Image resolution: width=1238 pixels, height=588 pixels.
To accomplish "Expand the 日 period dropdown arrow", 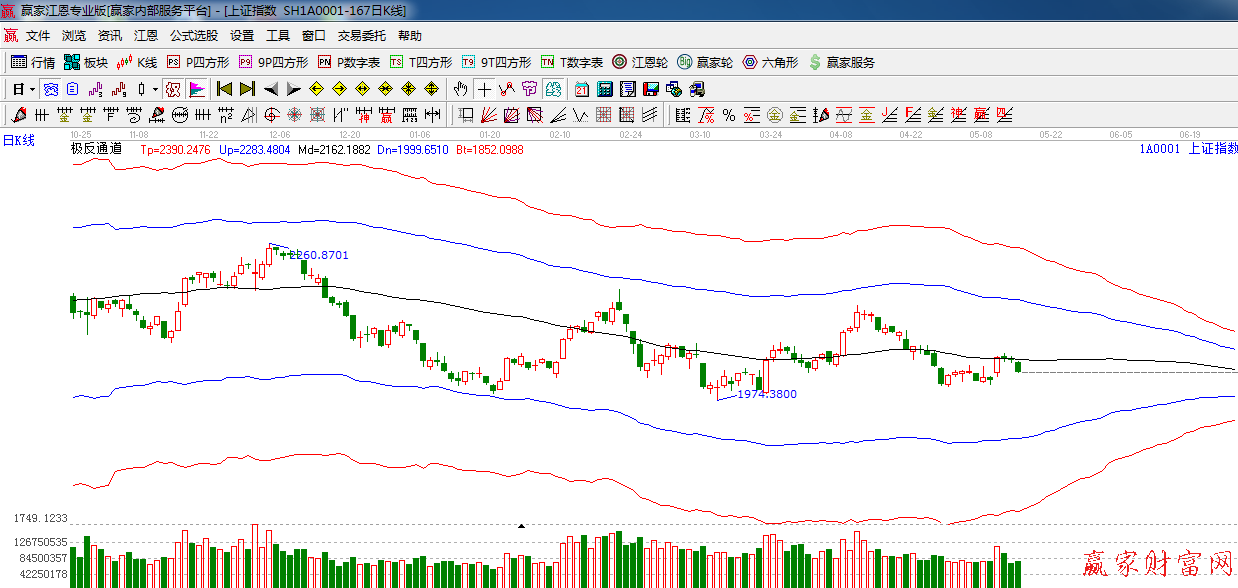I will 32,89.
